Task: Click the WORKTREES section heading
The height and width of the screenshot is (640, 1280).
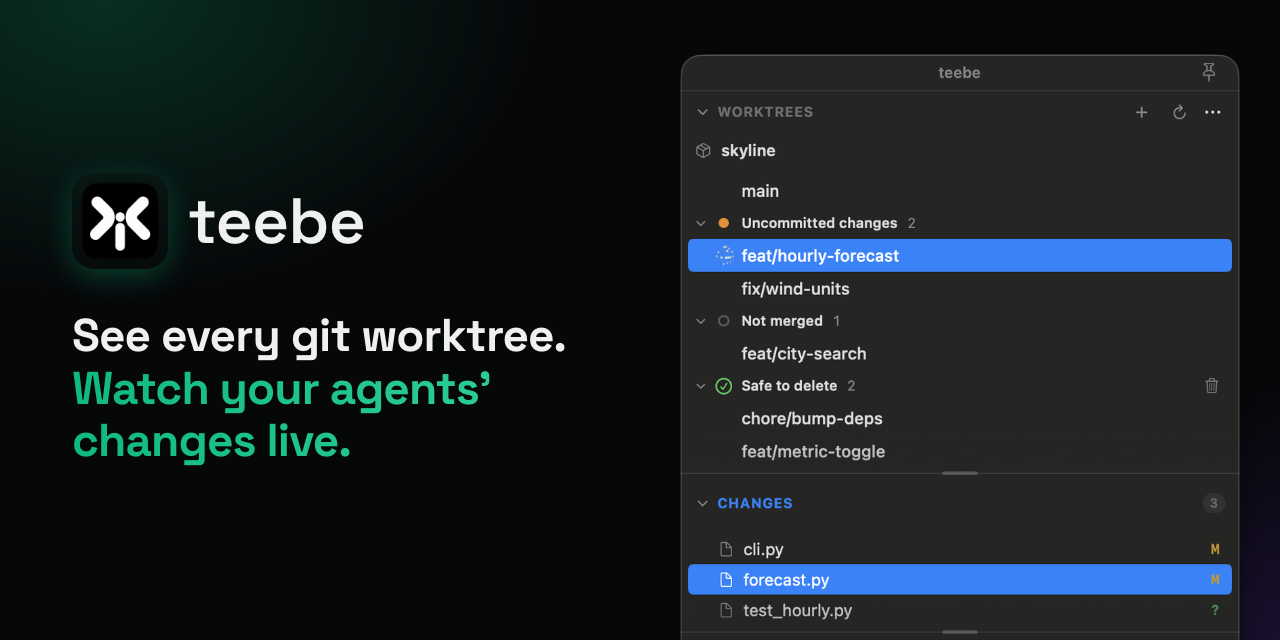Action: pyautogui.click(x=765, y=112)
